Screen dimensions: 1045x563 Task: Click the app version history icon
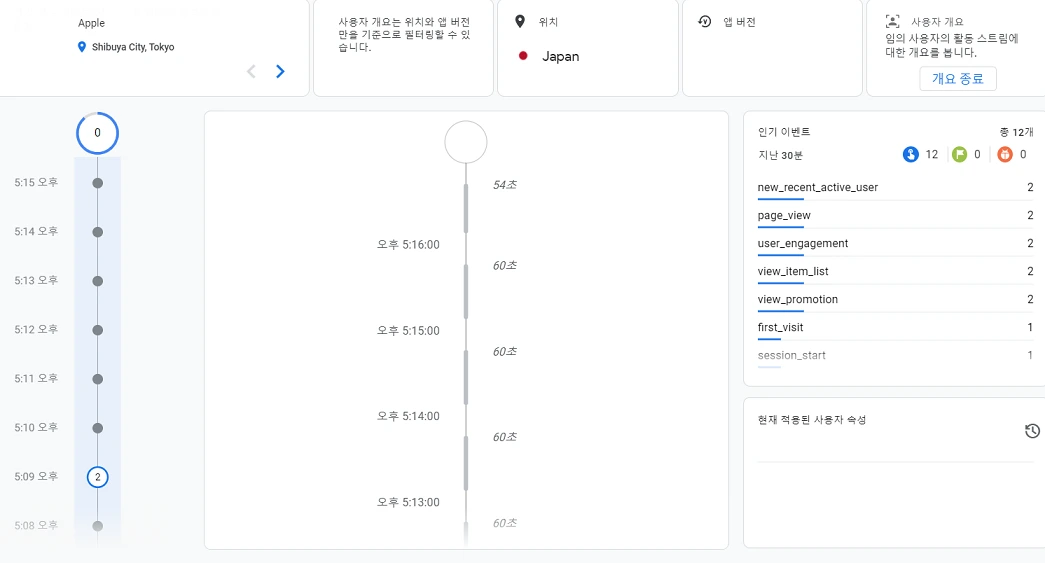(x=704, y=21)
